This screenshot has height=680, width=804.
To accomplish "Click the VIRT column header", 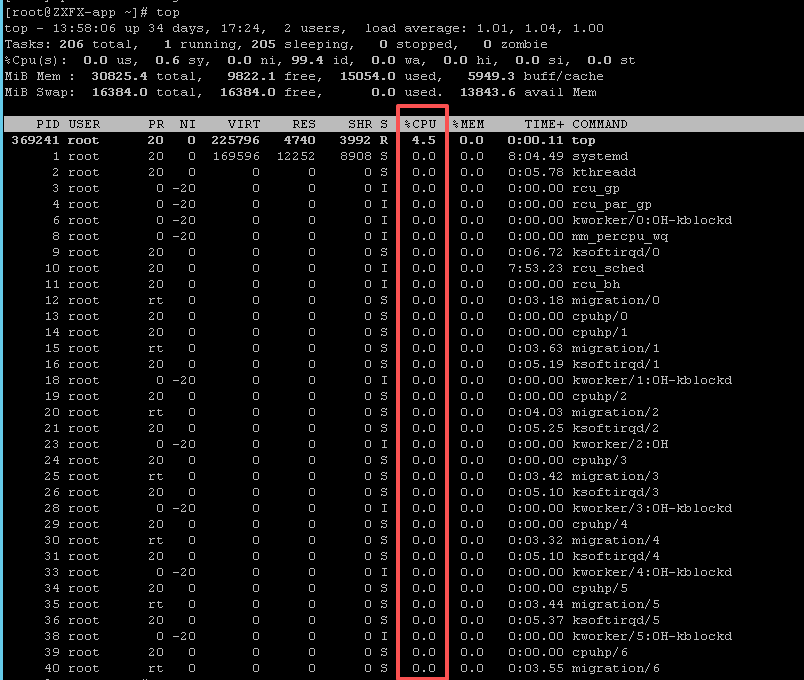I will (244, 124).
